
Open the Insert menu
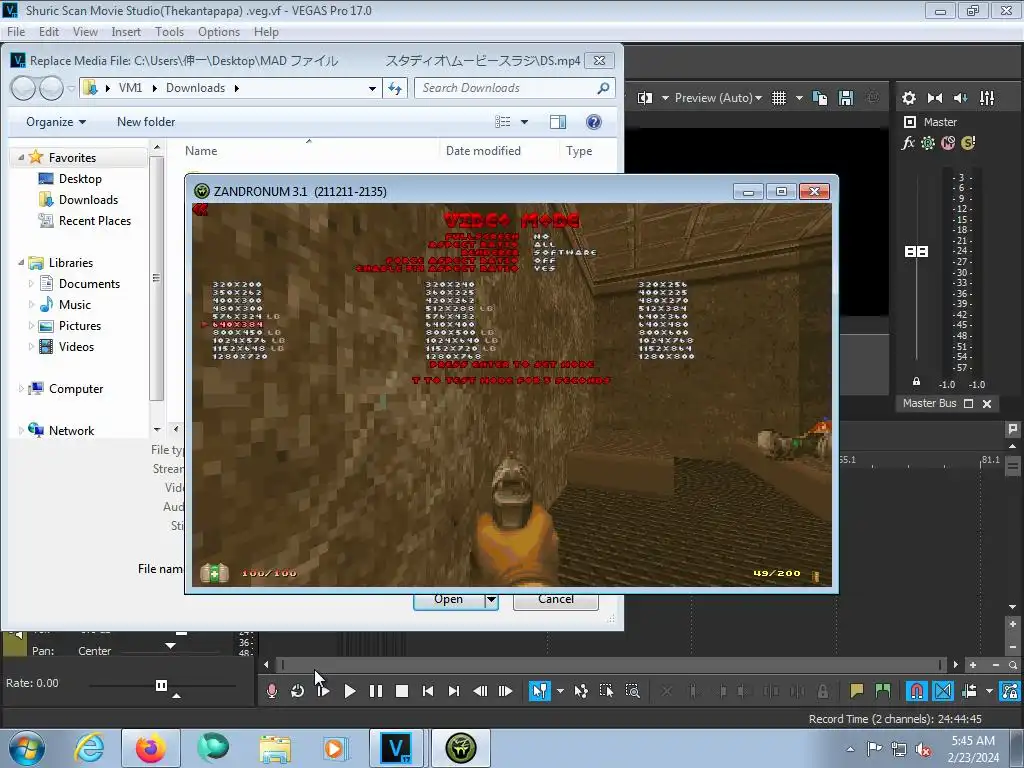(x=126, y=31)
